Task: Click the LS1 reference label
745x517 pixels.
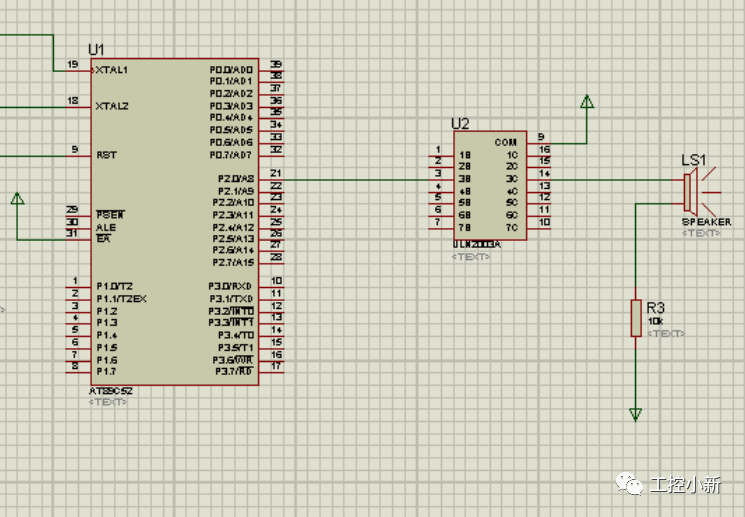Action: click(x=693, y=160)
